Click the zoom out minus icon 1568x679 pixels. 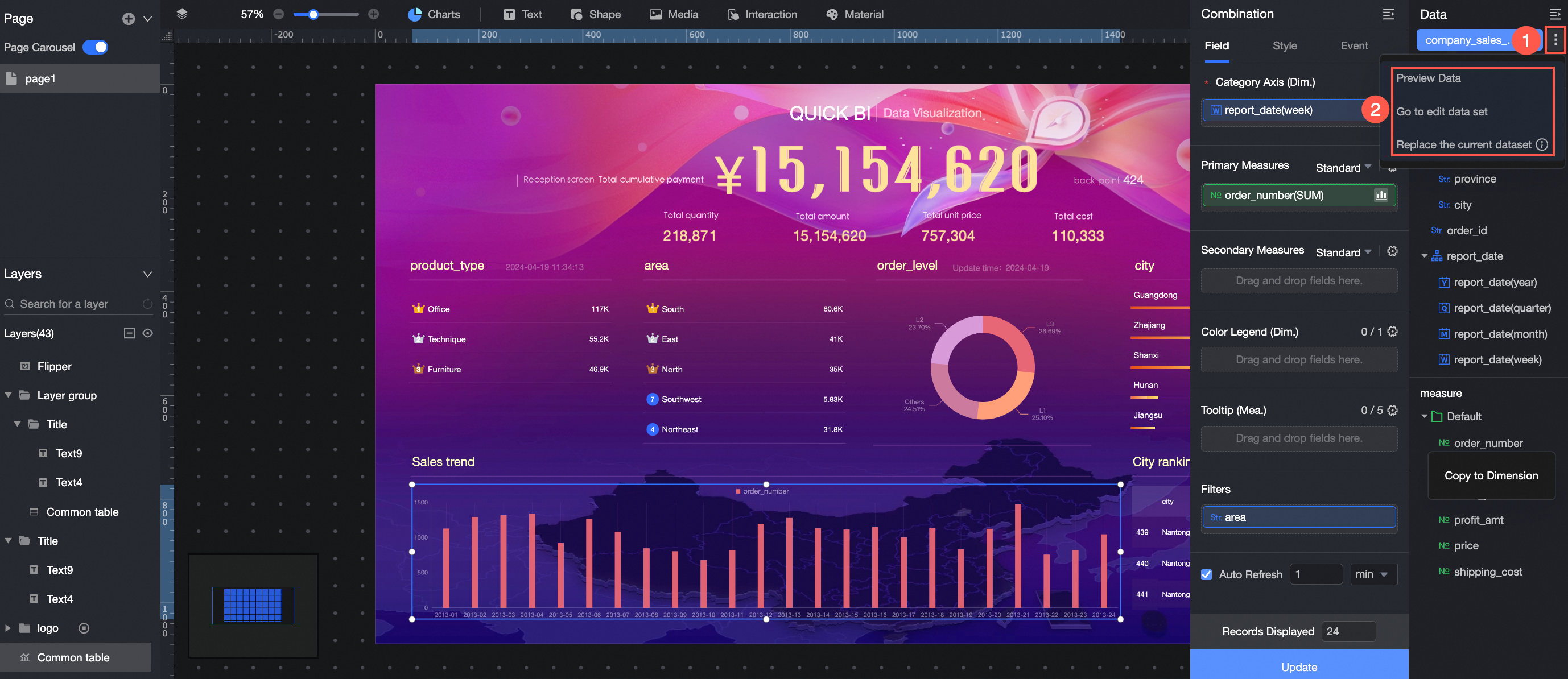click(x=279, y=14)
